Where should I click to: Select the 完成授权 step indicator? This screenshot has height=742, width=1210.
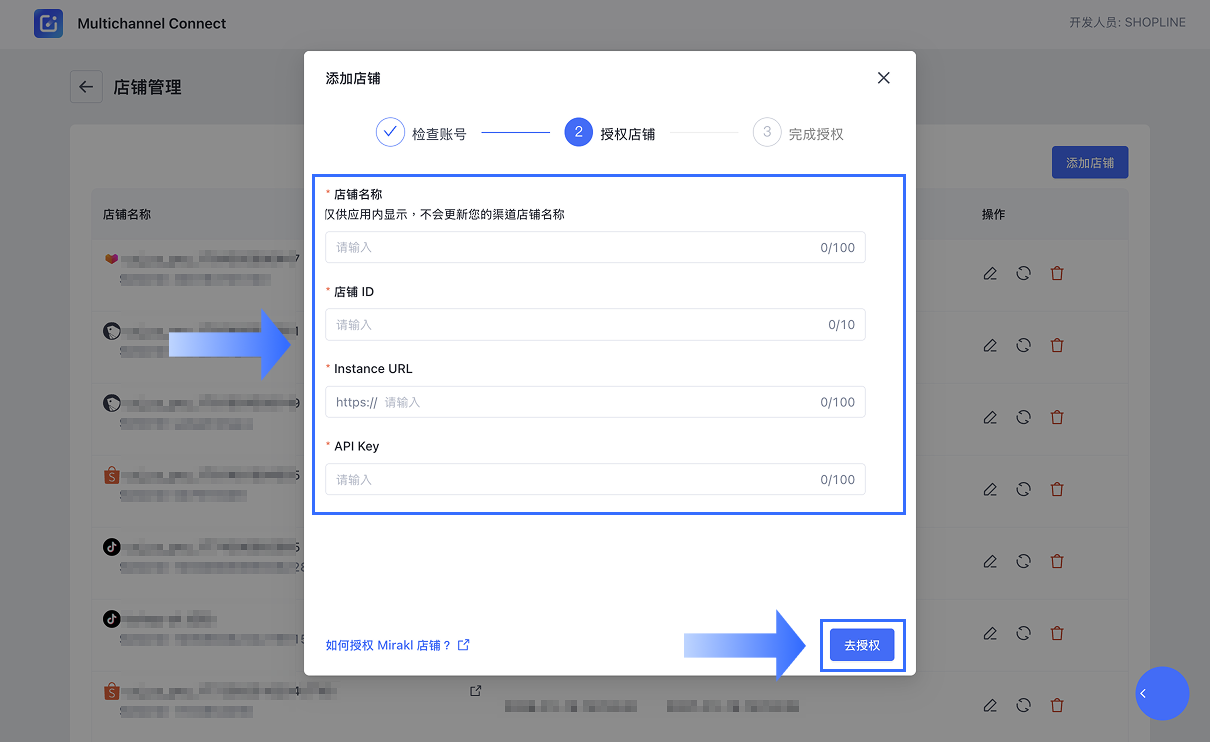pos(798,132)
